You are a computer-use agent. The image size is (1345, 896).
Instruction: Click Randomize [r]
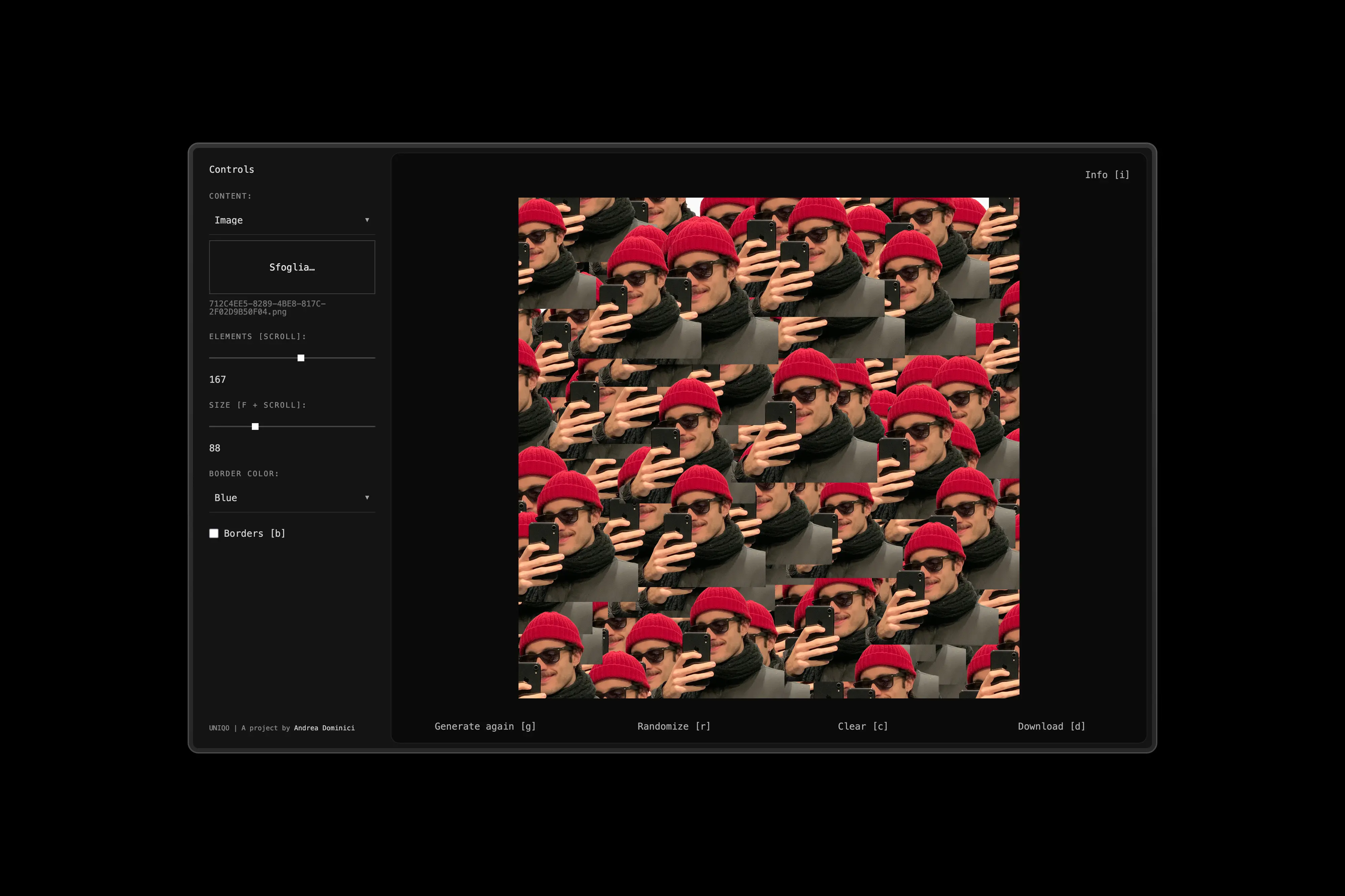(674, 726)
